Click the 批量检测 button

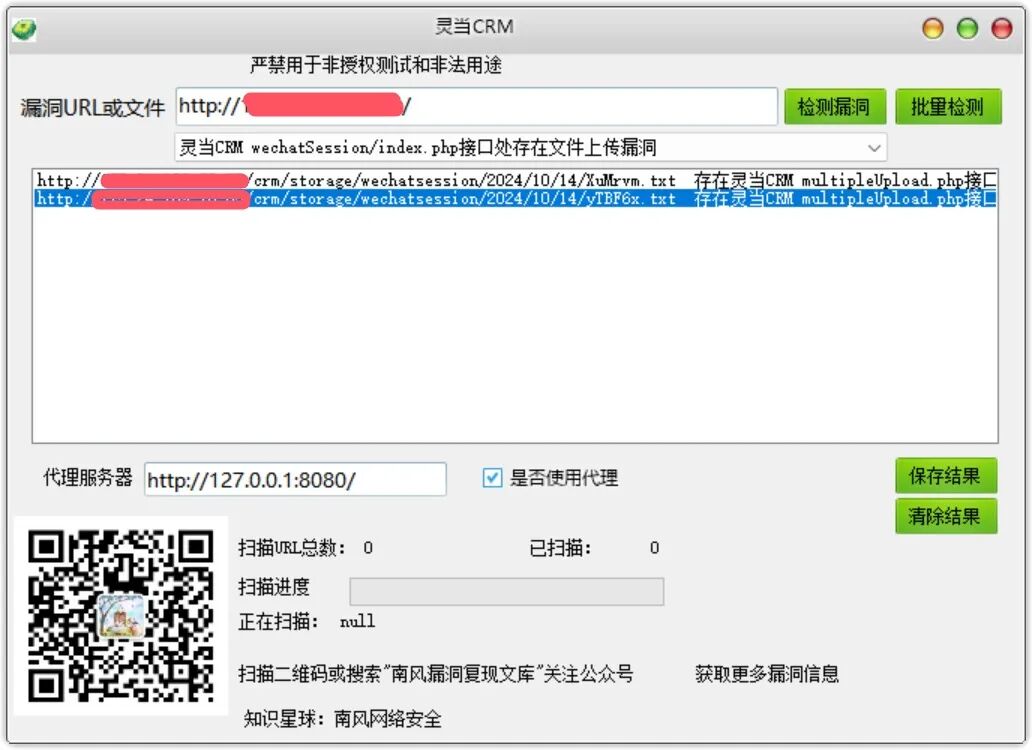coord(948,107)
